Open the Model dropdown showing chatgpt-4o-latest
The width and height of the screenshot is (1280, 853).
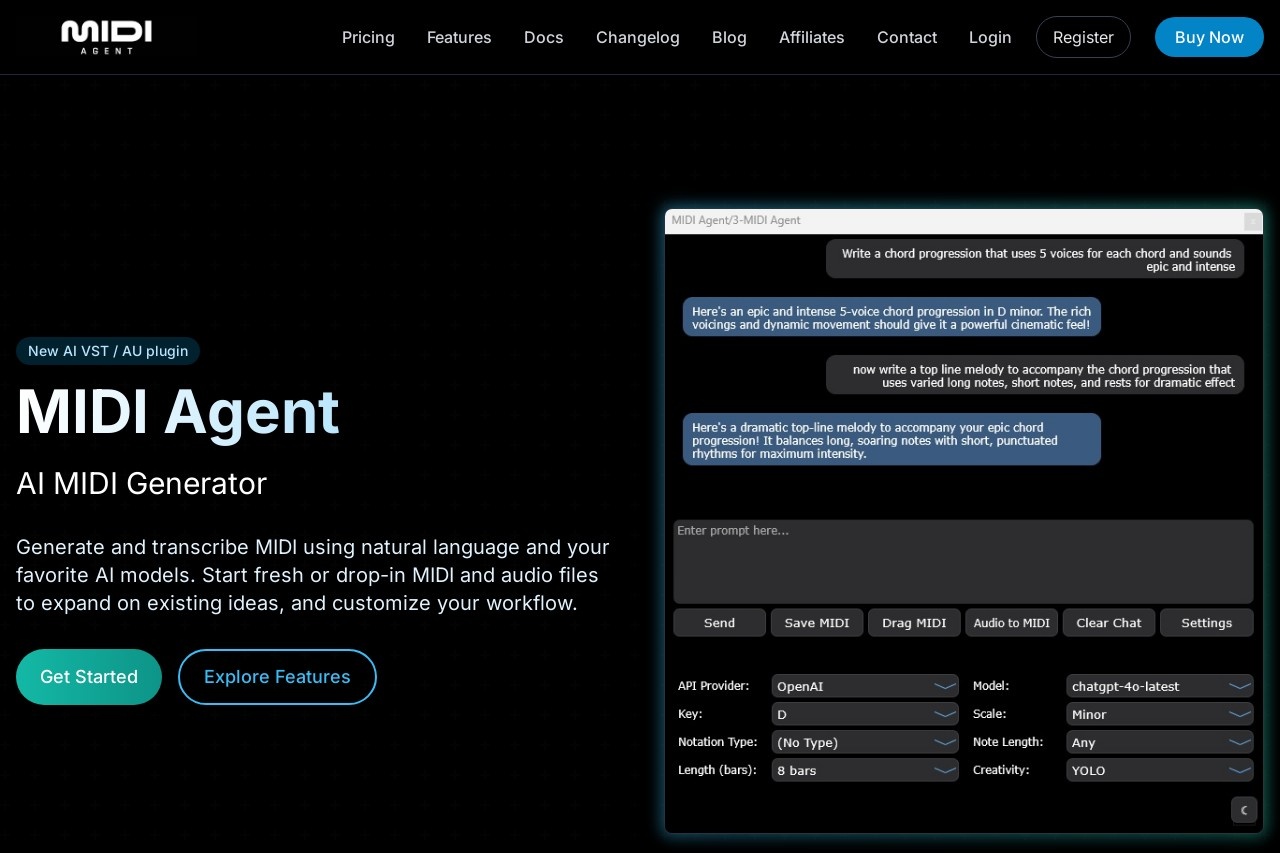[1160, 686]
